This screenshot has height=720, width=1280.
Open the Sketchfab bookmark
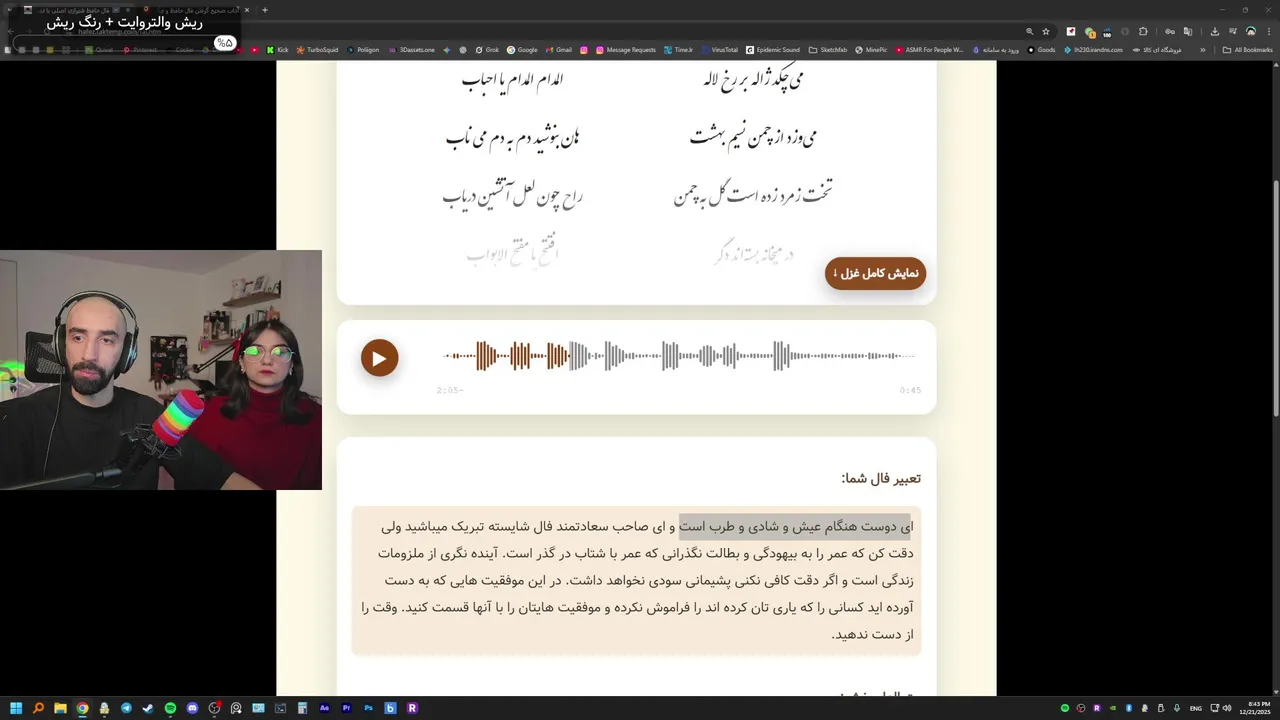tap(828, 50)
